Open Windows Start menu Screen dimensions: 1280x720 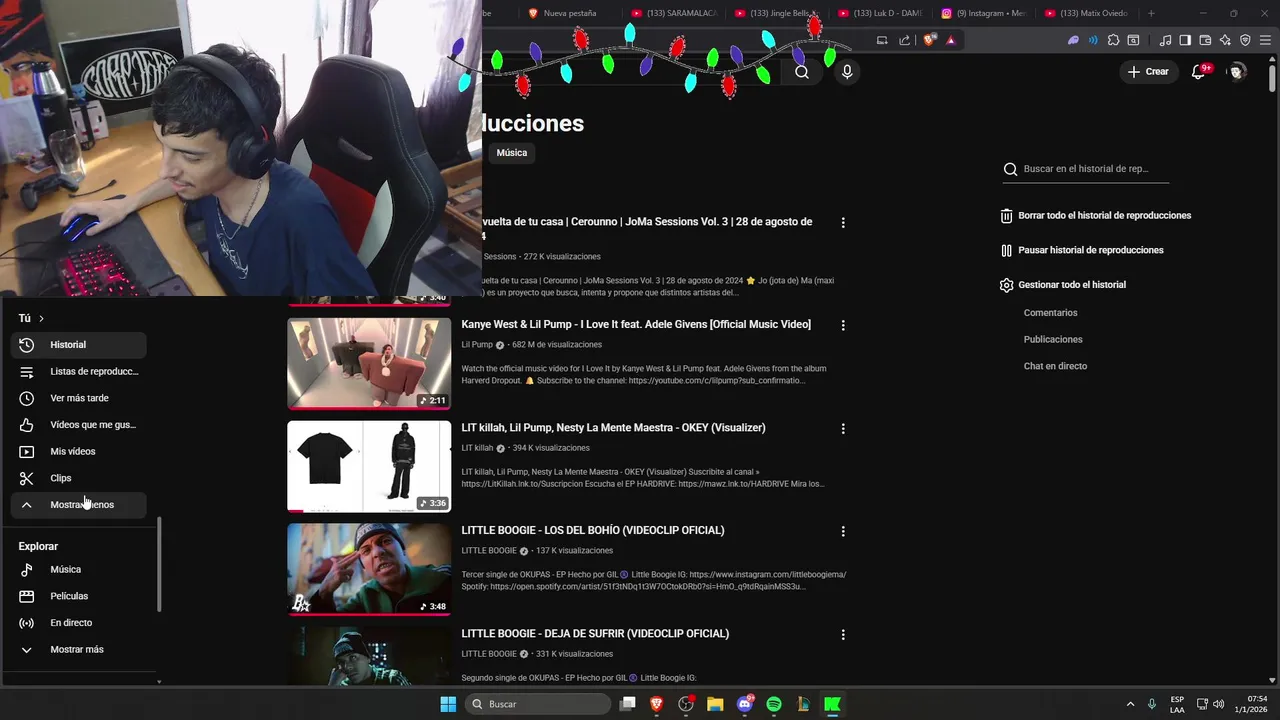(x=448, y=704)
